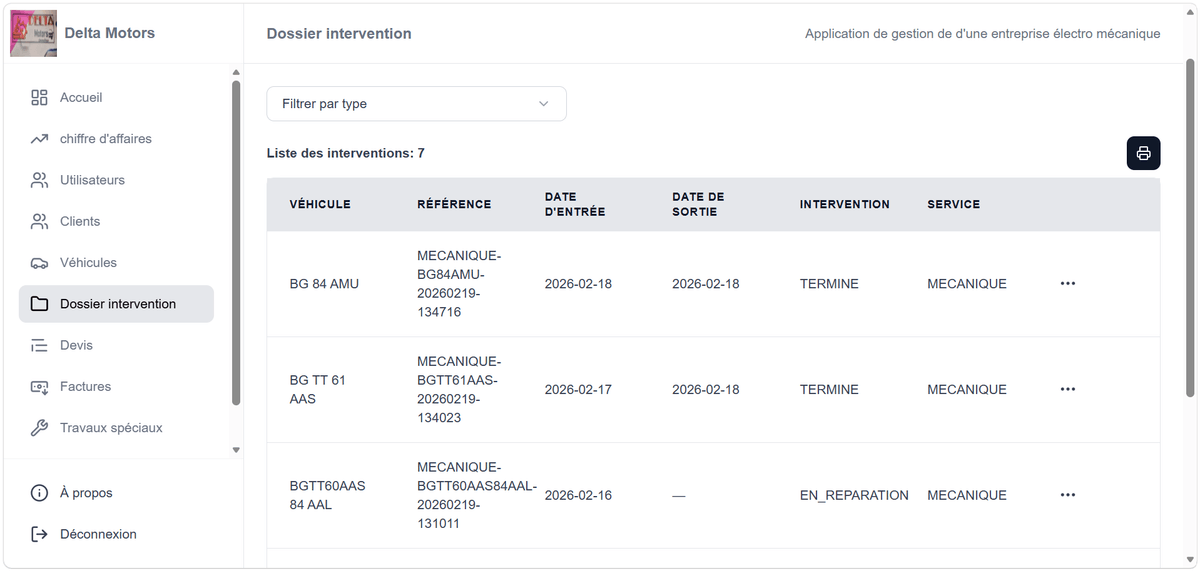Click the Accueil dashboard grid icon
The width and height of the screenshot is (1200, 571).
[39, 98]
